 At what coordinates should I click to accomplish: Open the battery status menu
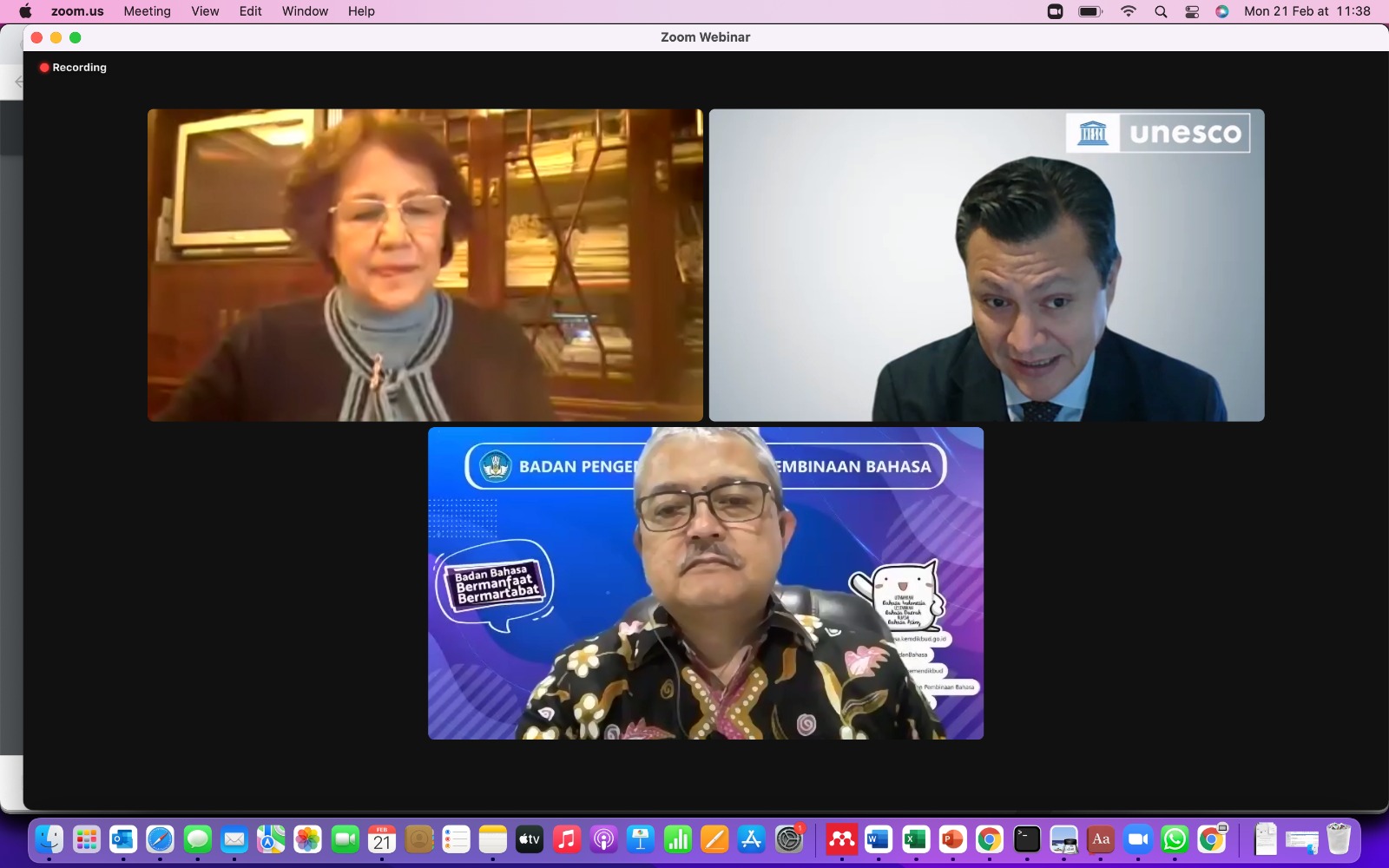(x=1089, y=11)
